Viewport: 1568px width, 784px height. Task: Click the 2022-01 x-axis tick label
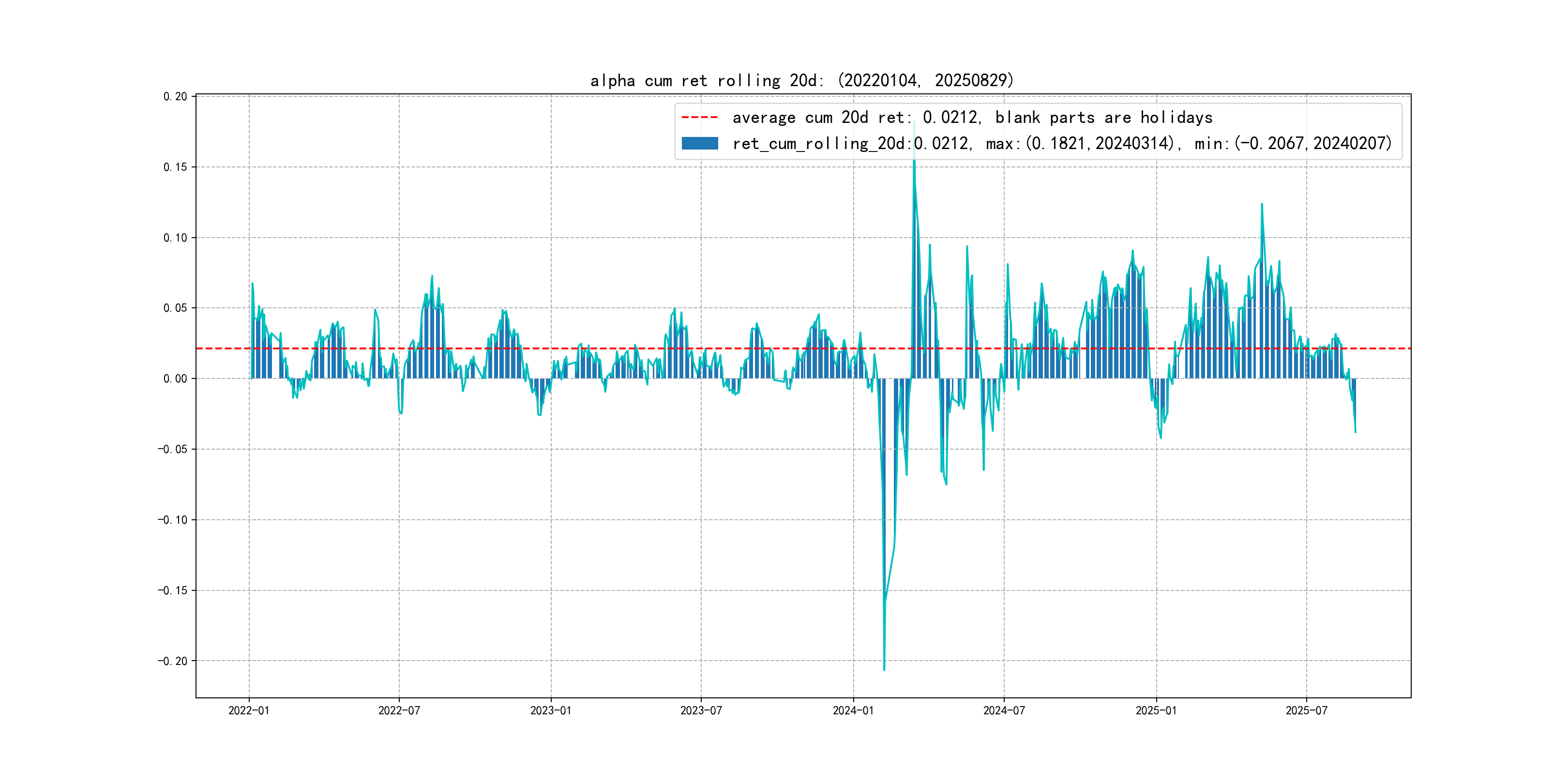click(x=248, y=710)
